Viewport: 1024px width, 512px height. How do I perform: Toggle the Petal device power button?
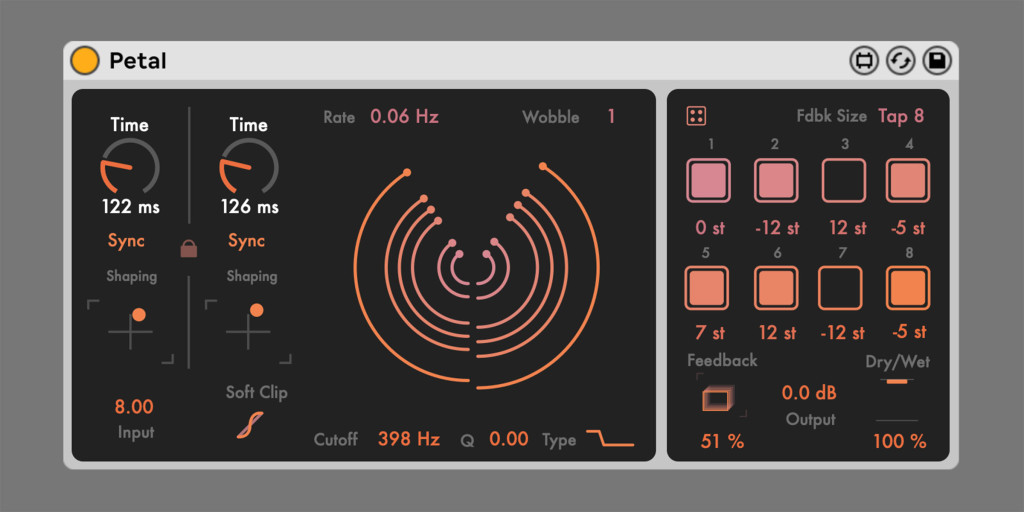pos(85,61)
